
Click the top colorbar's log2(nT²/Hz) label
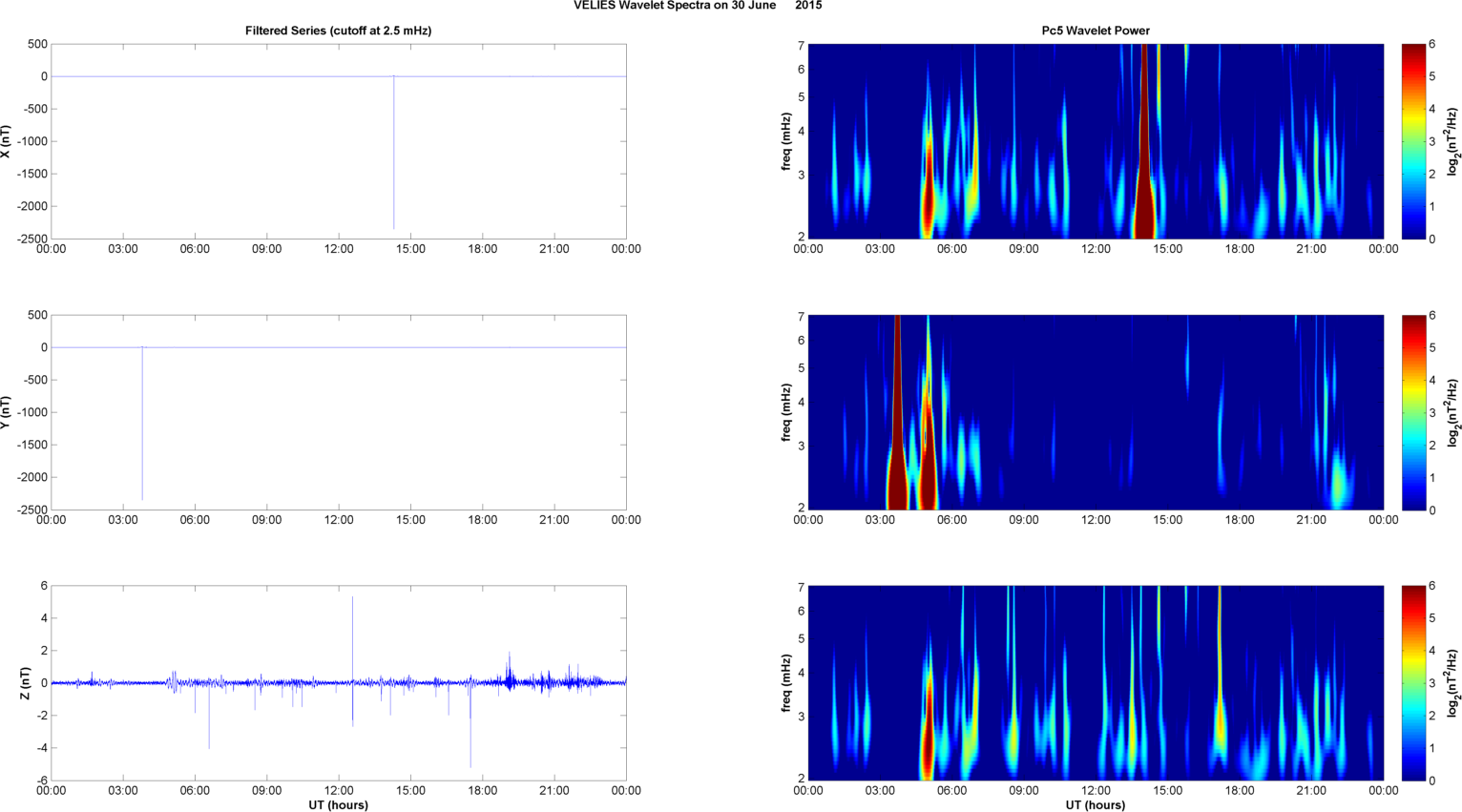click(x=1453, y=141)
